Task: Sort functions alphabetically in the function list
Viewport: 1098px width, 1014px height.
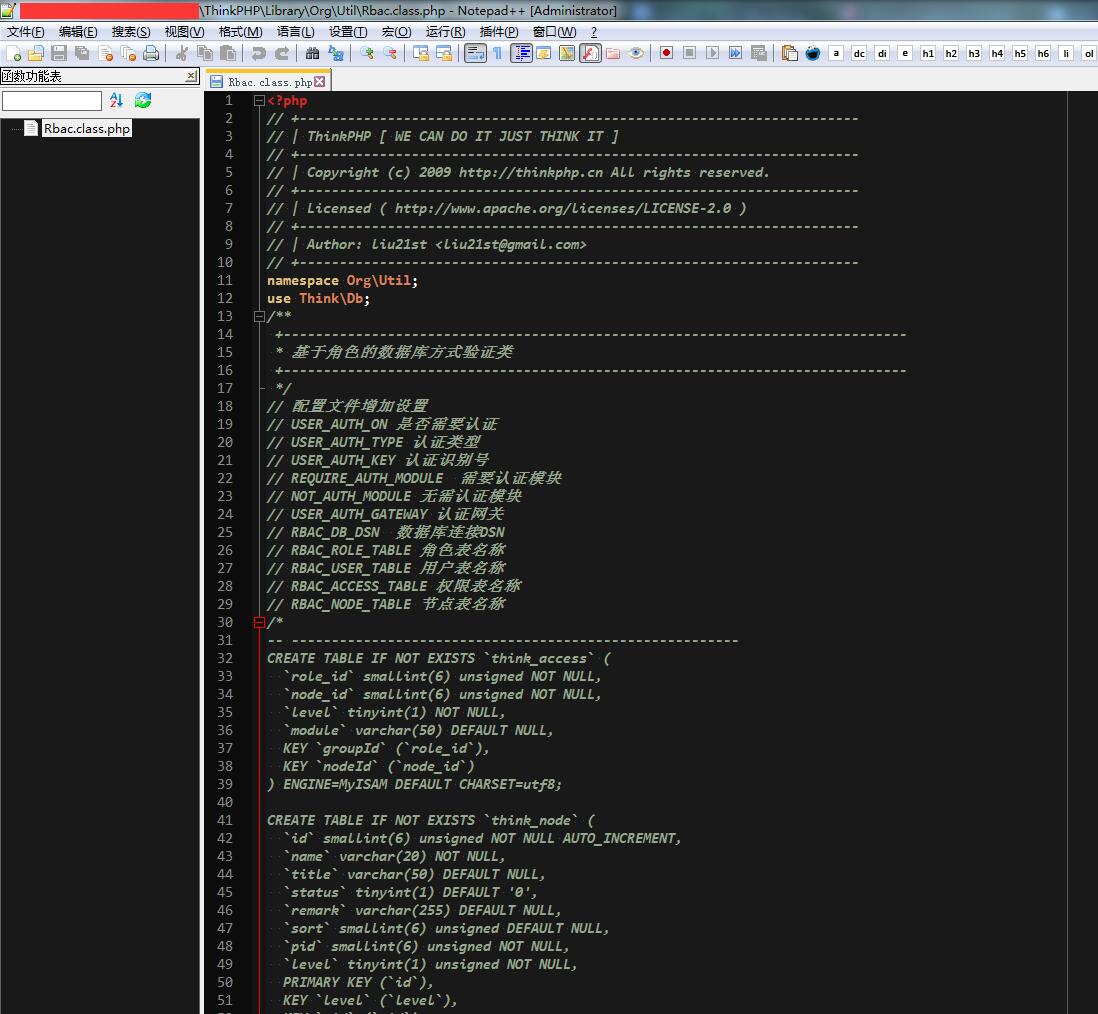Action: [x=116, y=101]
